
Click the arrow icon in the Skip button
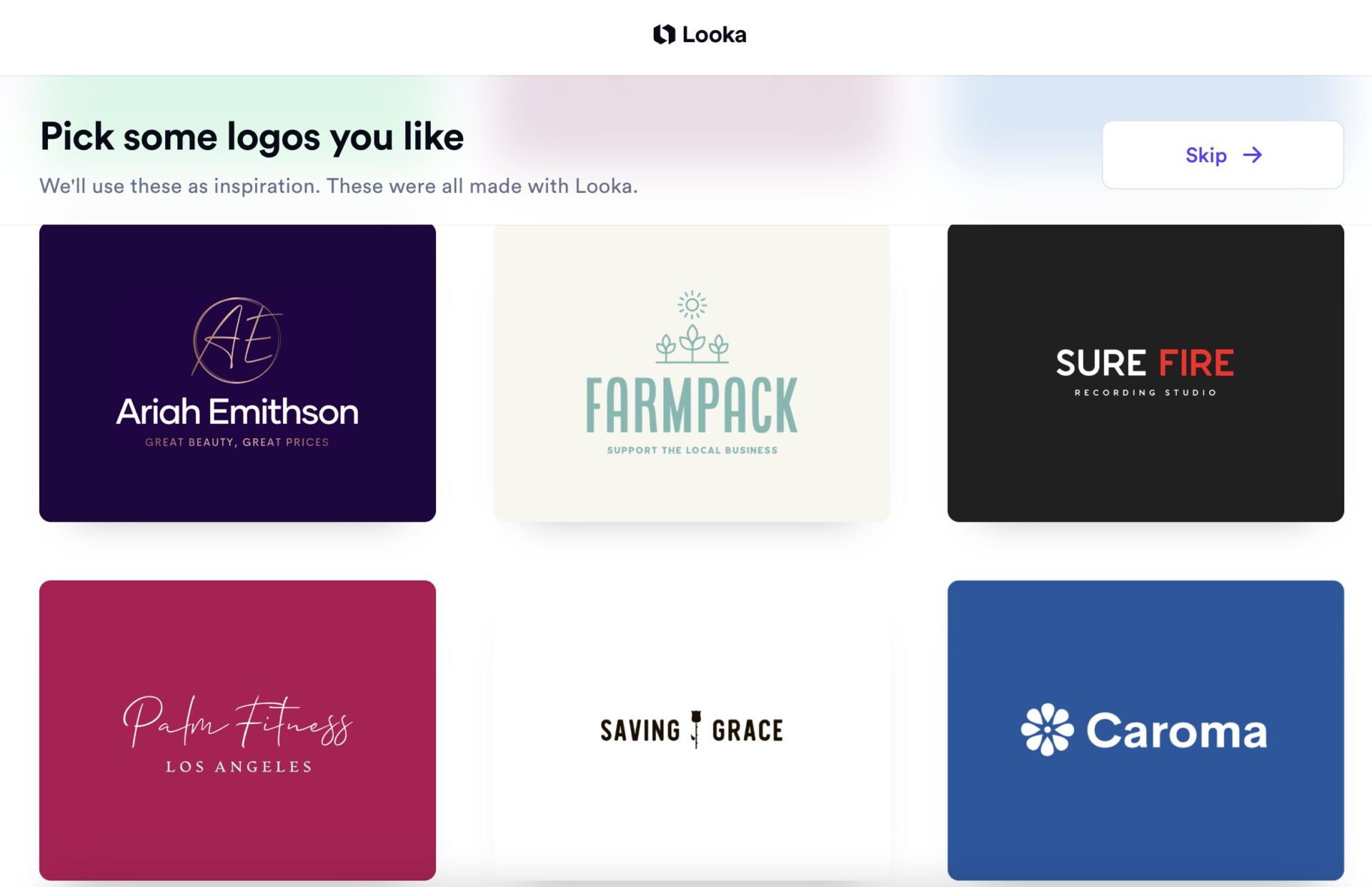[1252, 155]
